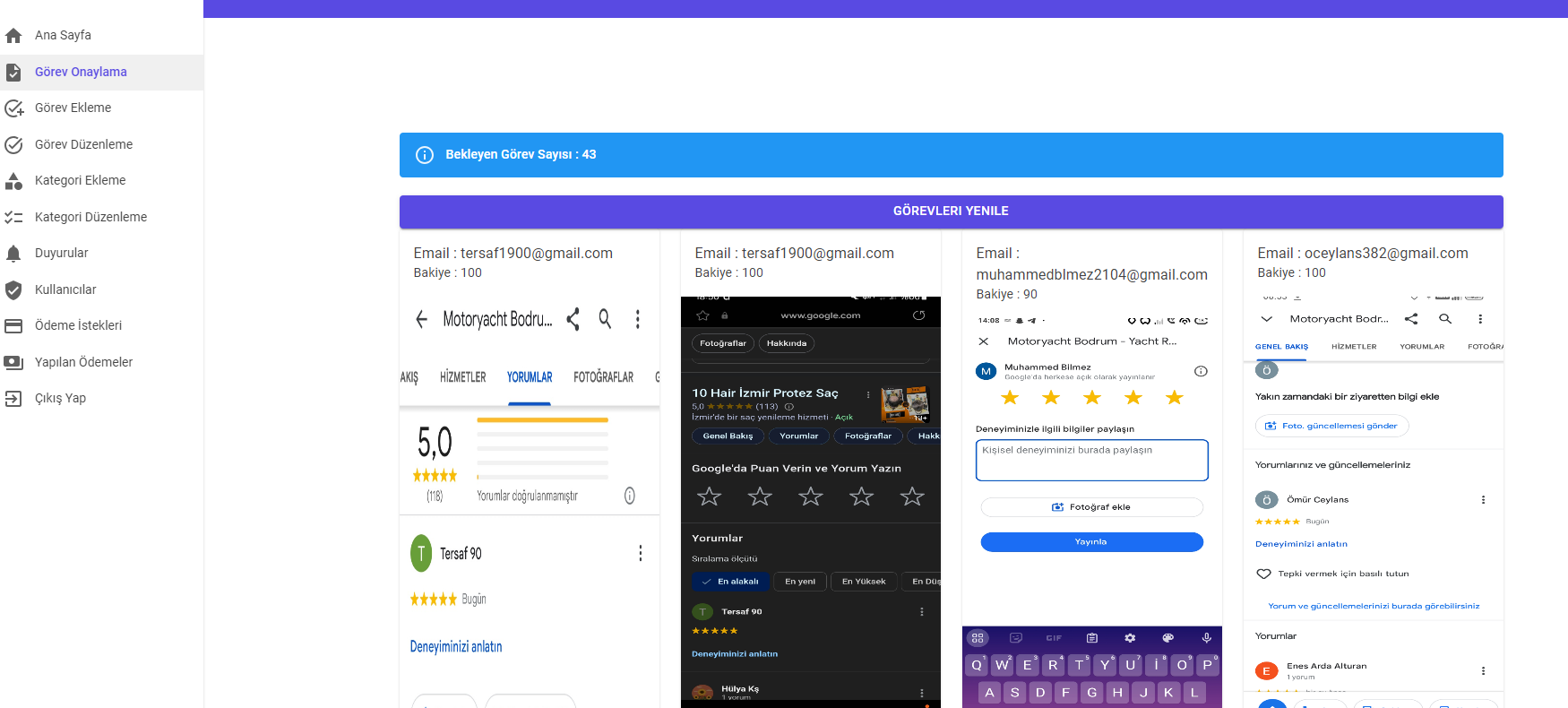Click Foto. güncellemesi gönder button
1568x708 pixels.
[x=1331, y=427]
